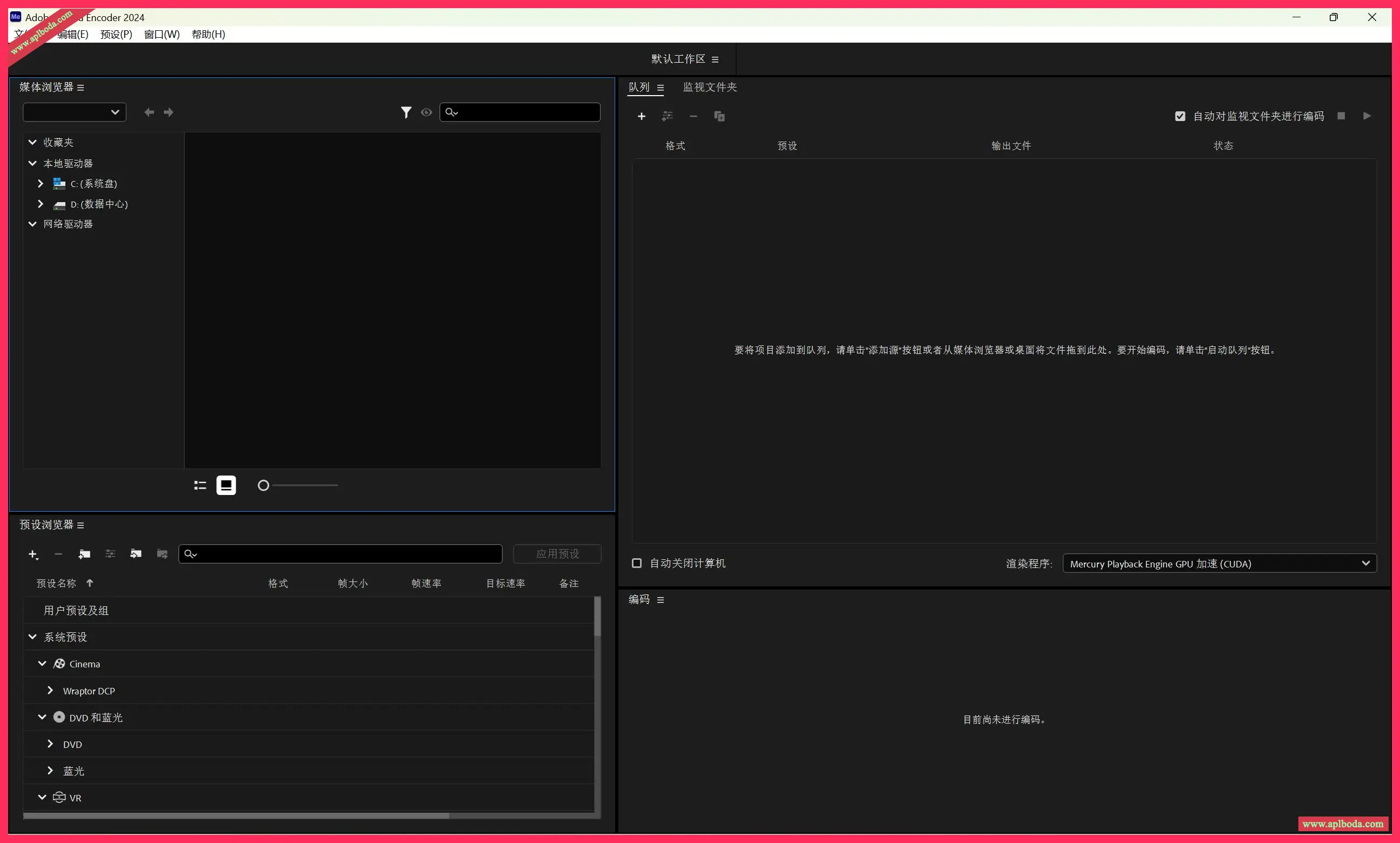Toggle the eye icon in media browser
Screen dimensions: 1400x843
426,112
